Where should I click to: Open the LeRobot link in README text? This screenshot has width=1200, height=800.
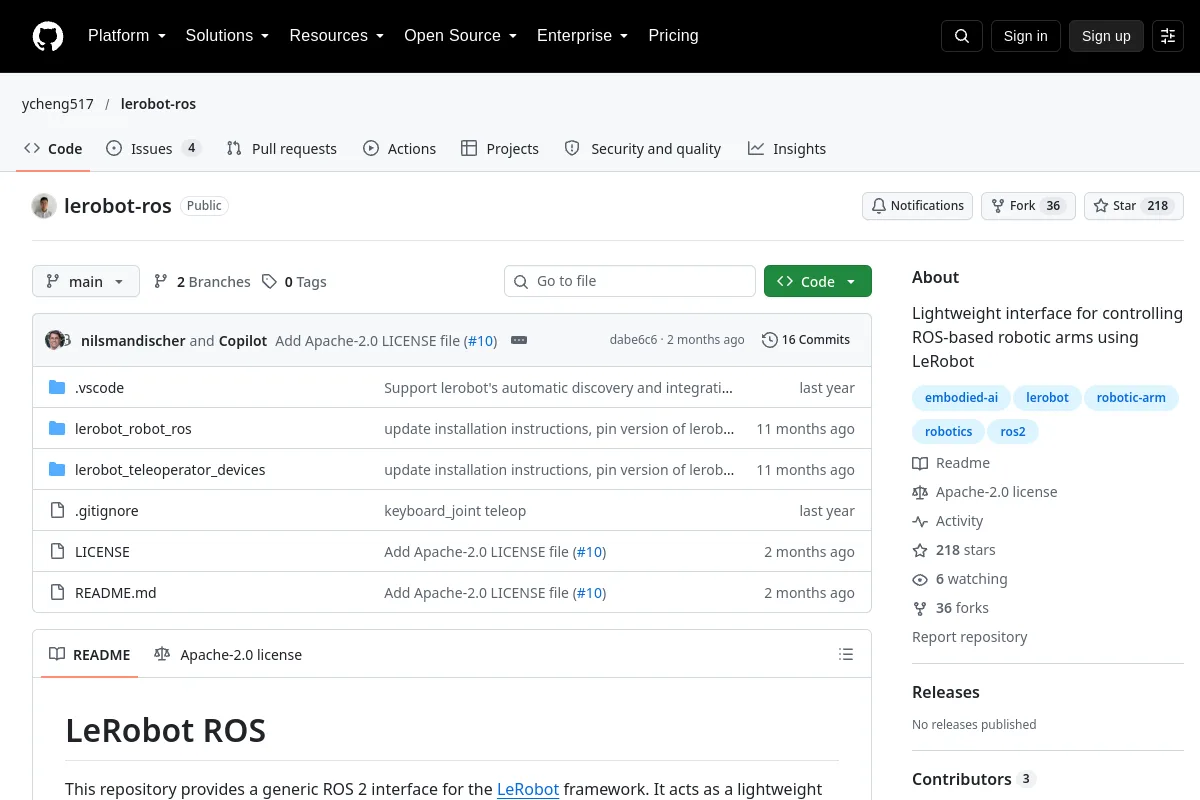tap(528, 789)
